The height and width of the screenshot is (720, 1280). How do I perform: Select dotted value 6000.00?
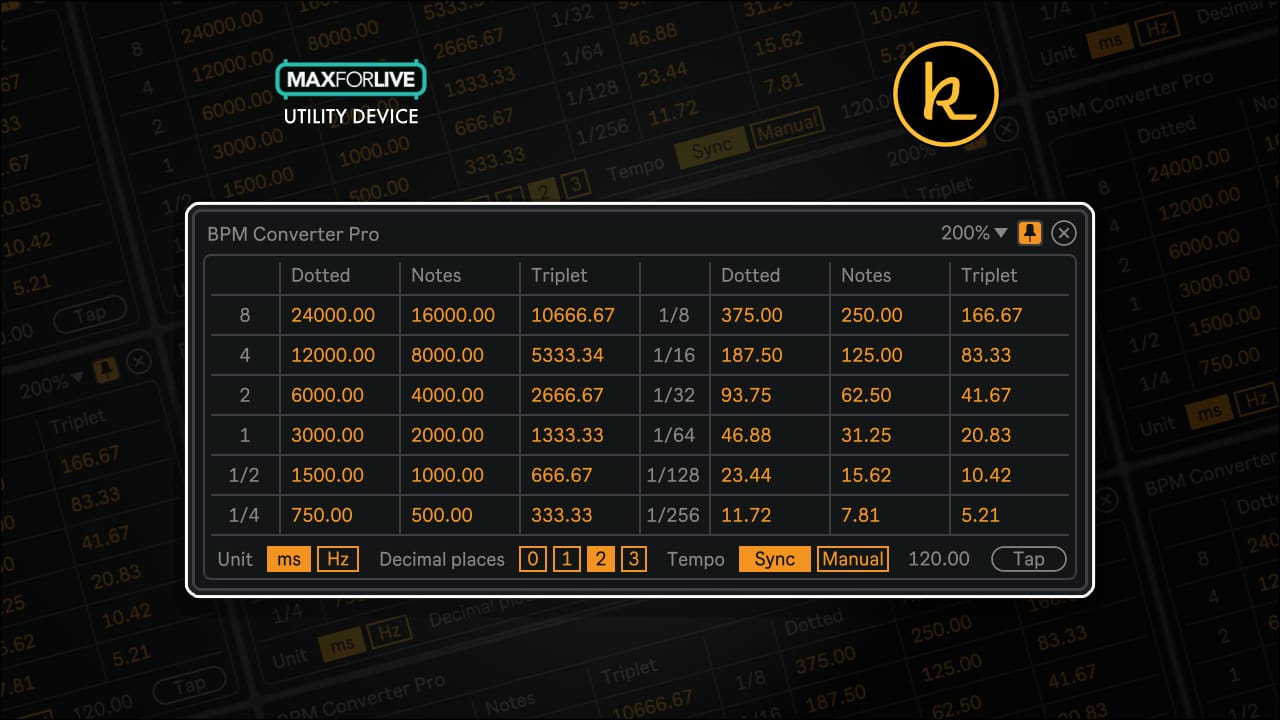point(327,395)
